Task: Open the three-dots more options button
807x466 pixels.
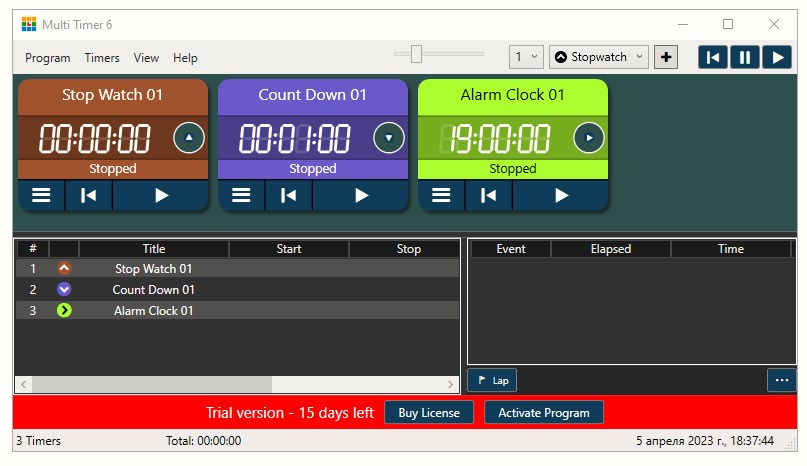Action: [782, 380]
